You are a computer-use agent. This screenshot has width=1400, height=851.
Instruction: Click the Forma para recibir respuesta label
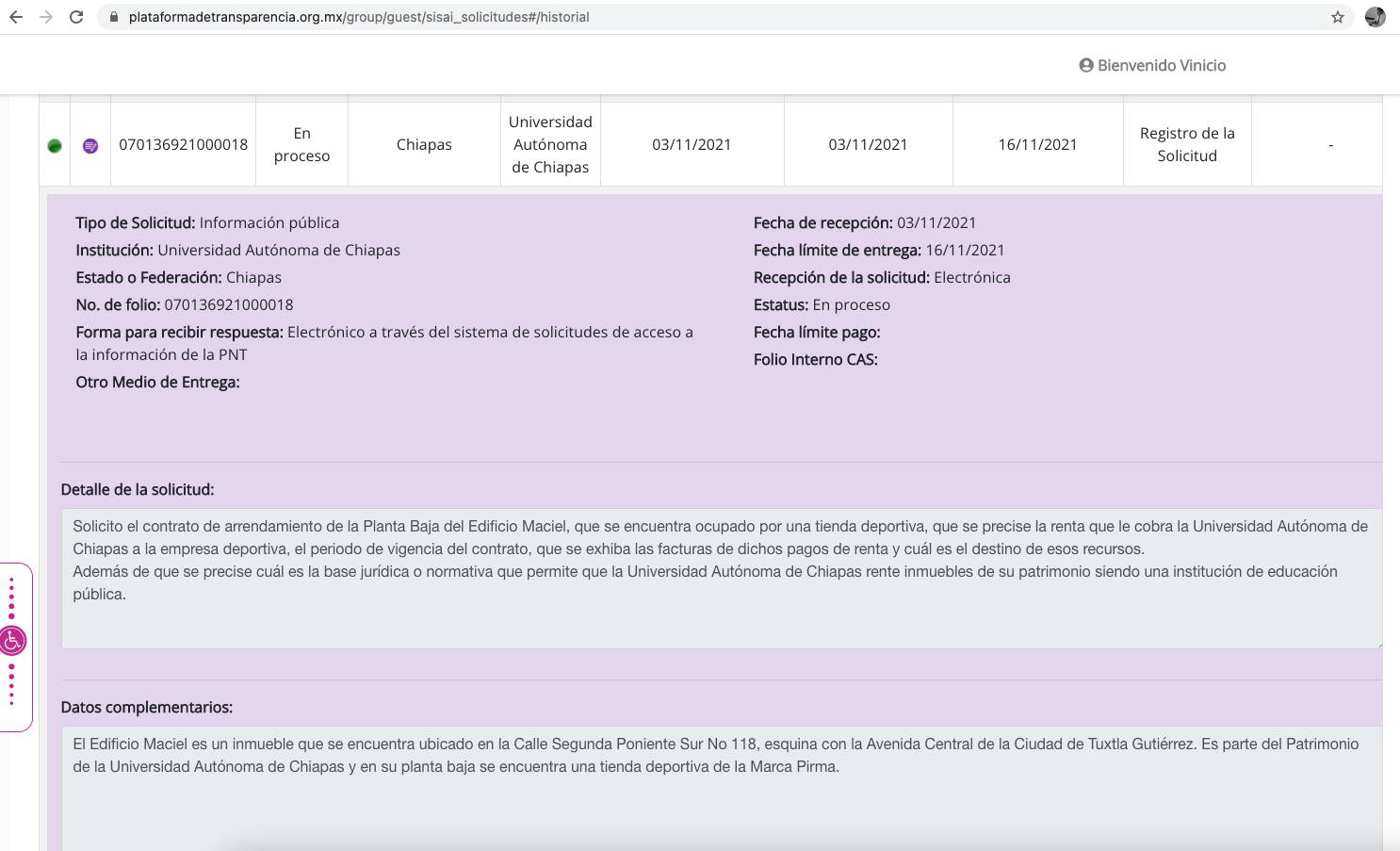[179, 332]
